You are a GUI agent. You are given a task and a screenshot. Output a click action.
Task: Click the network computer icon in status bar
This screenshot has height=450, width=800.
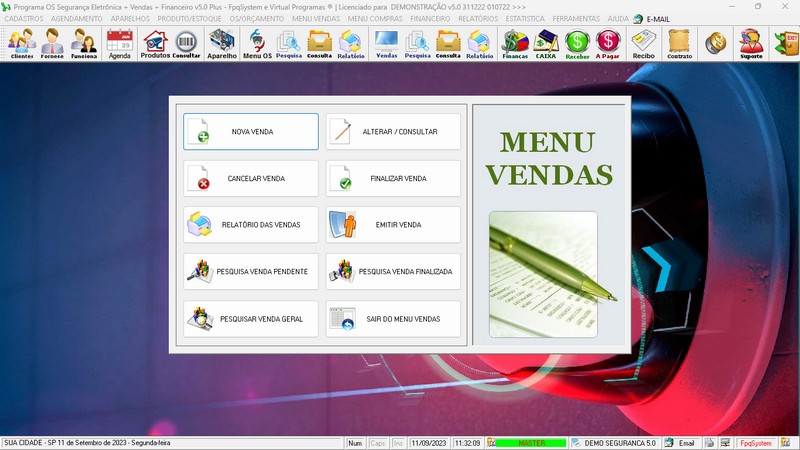point(725,443)
